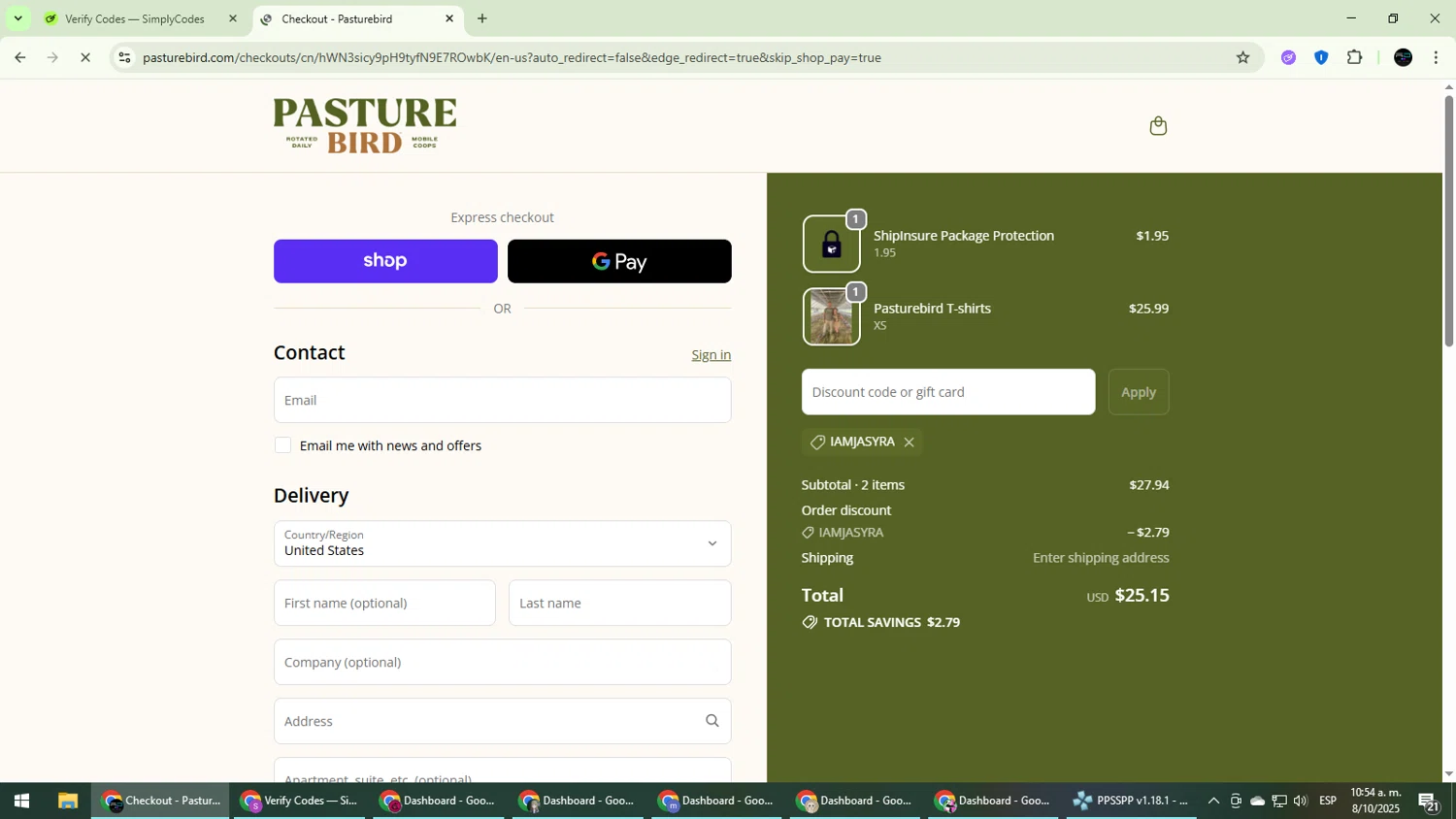The height and width of the screenshot is (819, 1456).
Task: Click the ShipInsure Package Protection lock thumbnail
Action: coord(831,244)
